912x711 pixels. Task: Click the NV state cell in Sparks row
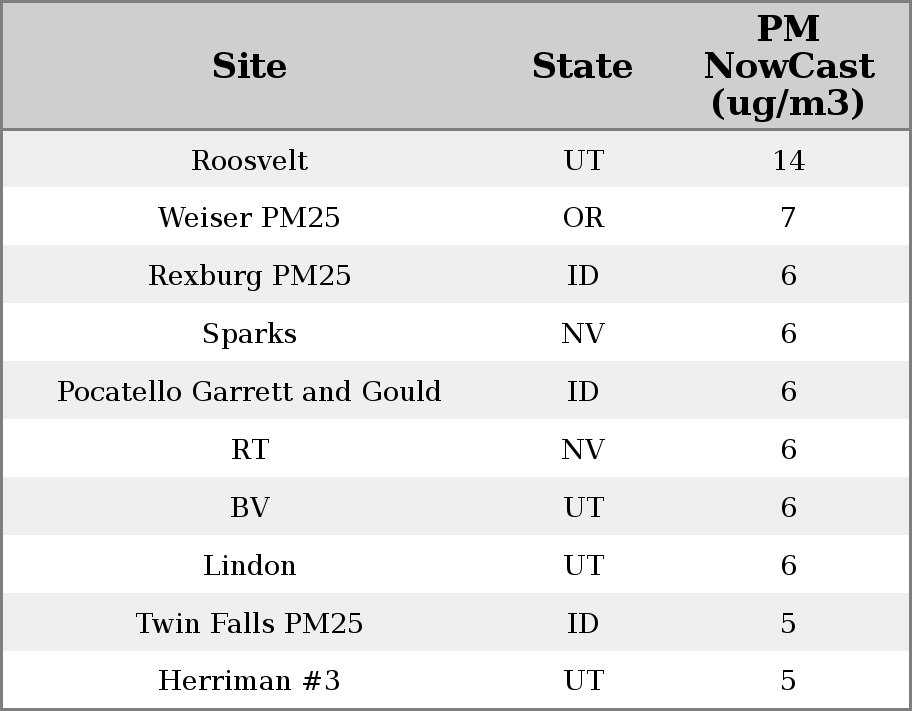(x=583, y=334)
